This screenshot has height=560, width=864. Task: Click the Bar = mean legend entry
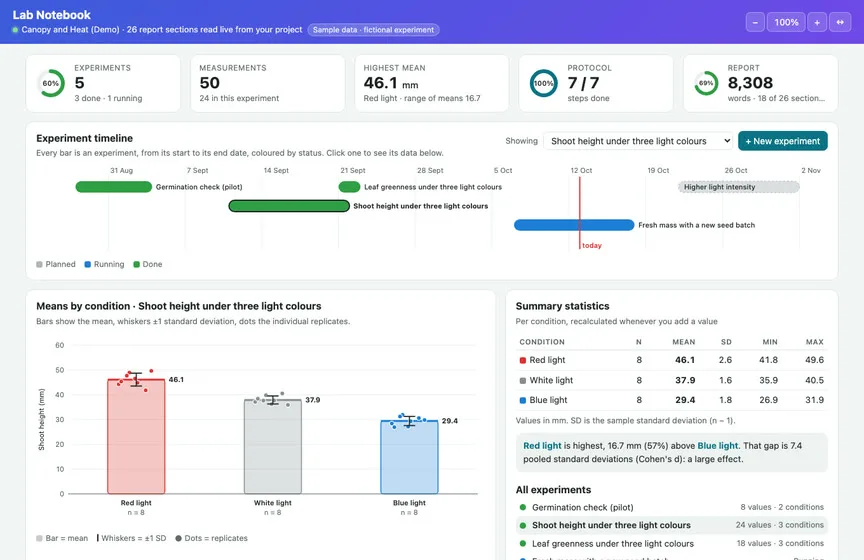(x=62, y=539)
